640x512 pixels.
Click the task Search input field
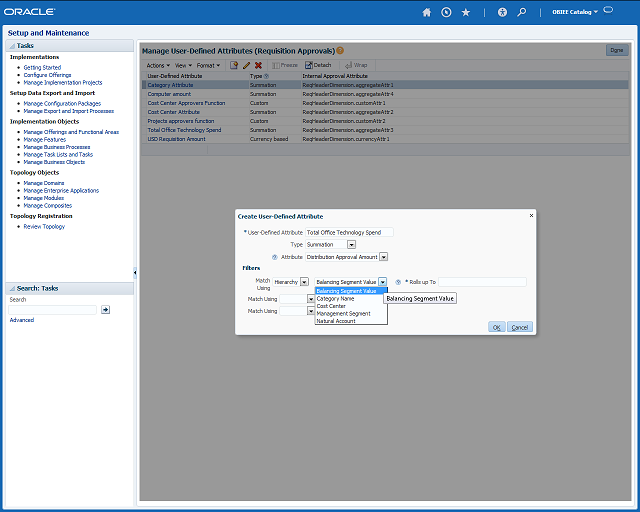(52, 310)
